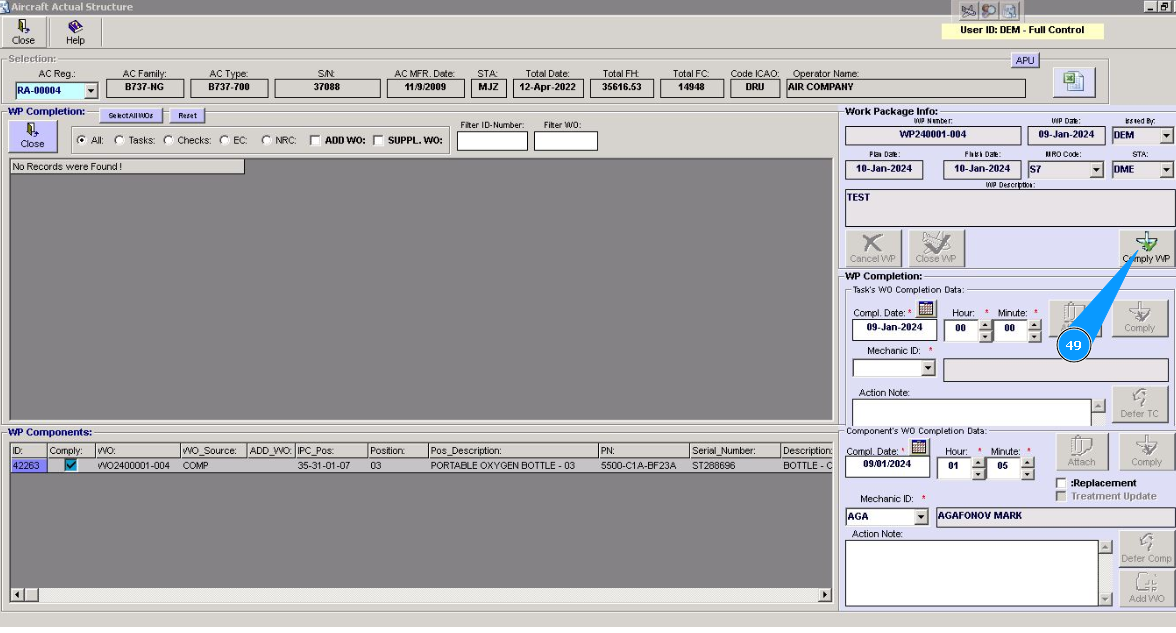Increase Component's Hour spinner value
Image resolution: width=1176 pixels, height=633 pixels.
pyautogui.click(x=978, y=463)
